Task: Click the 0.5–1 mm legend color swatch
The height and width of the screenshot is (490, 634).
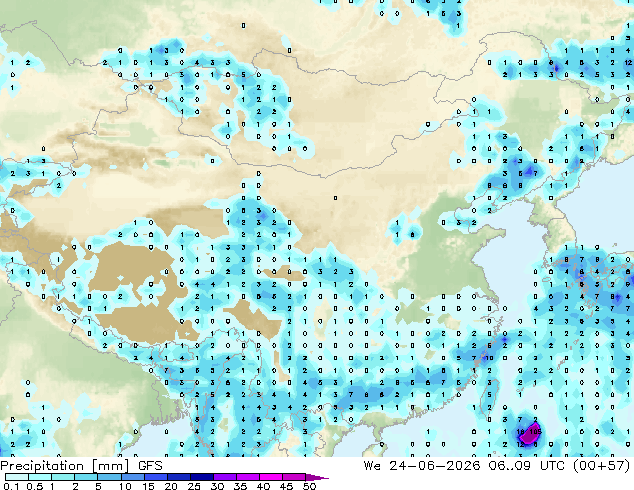Action: coord(40,477)
